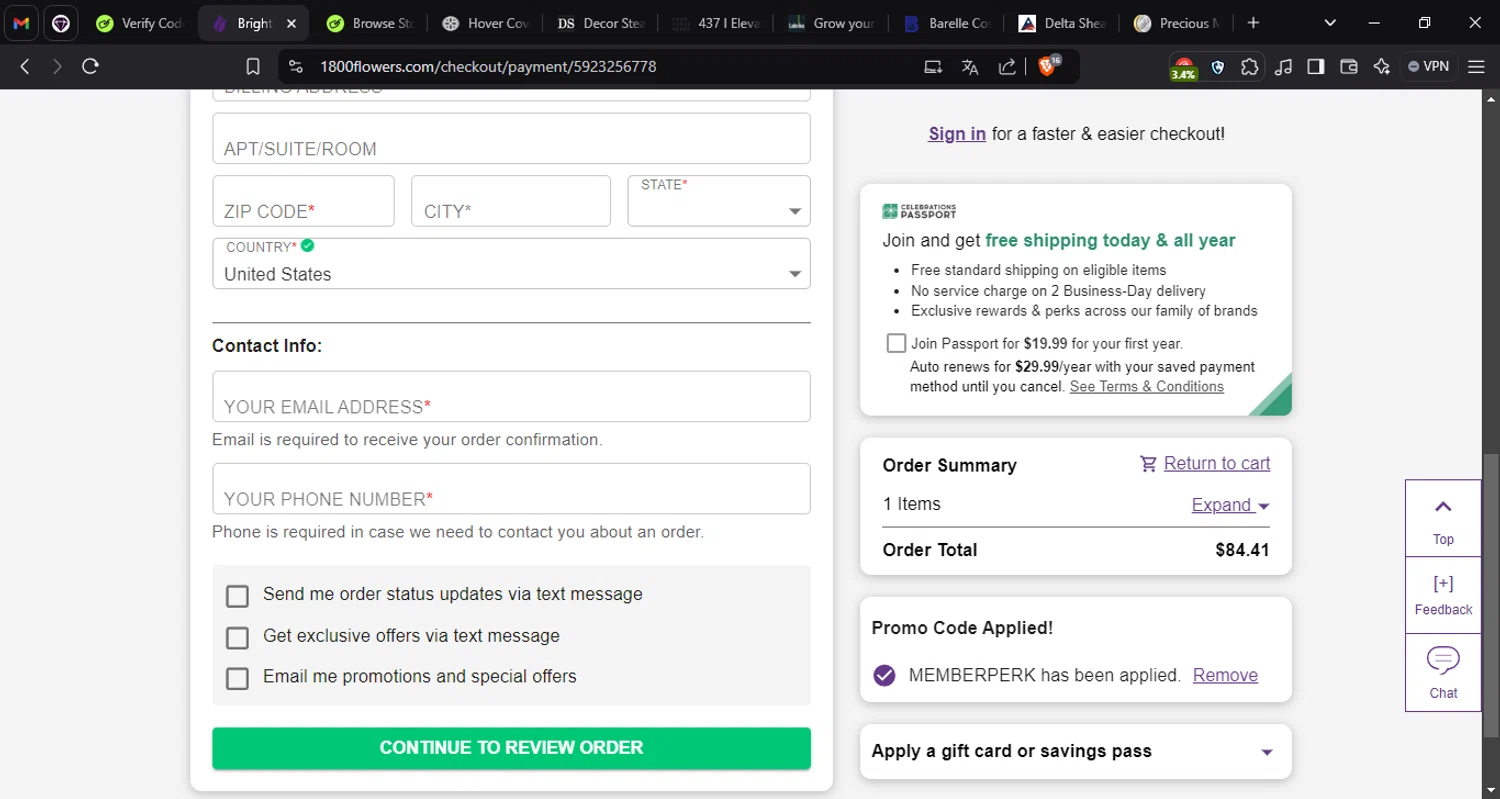This screenshot has width=1500, height=799.
Task: Expand the order summary items
Action: 1230,505
